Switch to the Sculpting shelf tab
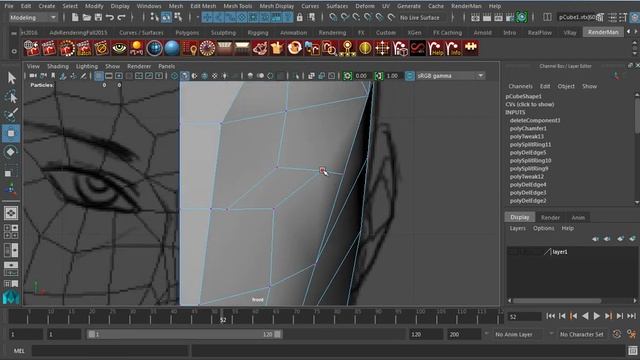 click(x=223, y=32)
